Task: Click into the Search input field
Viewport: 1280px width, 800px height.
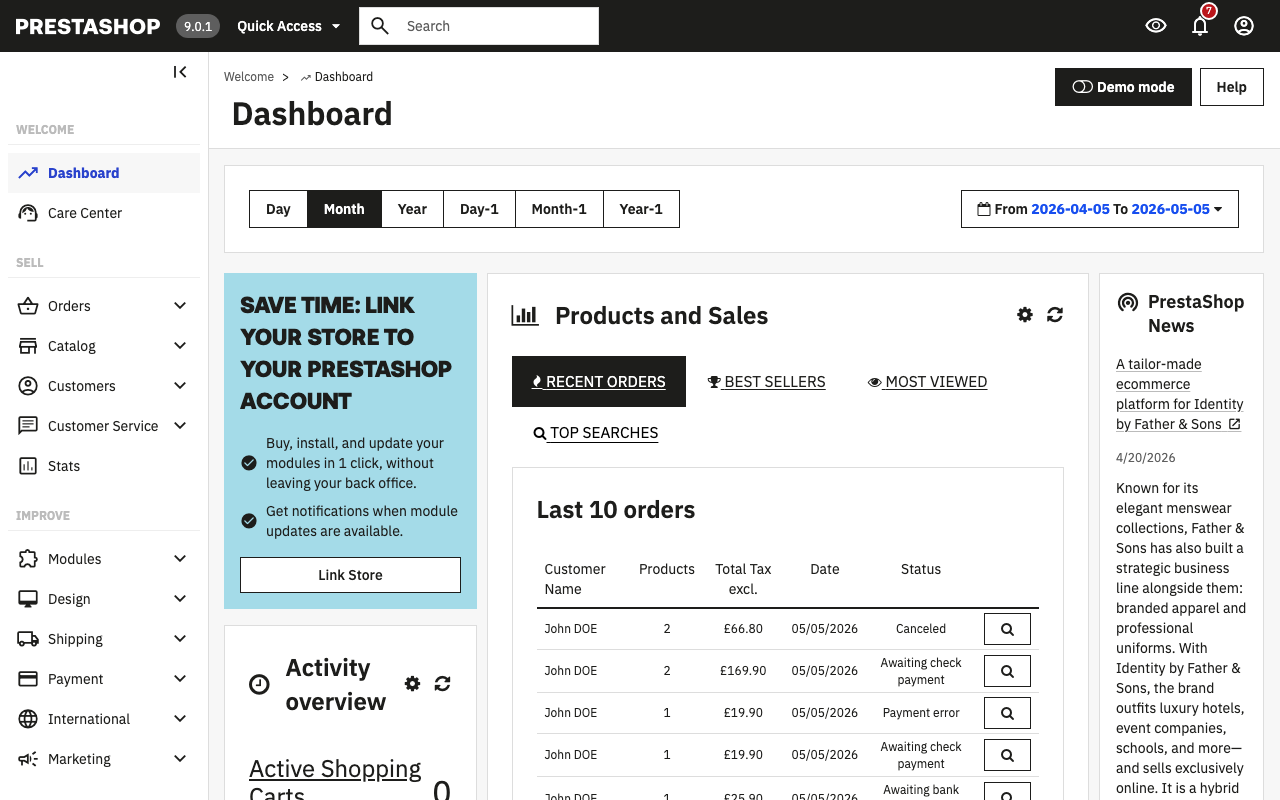Action: coord(498,26)
